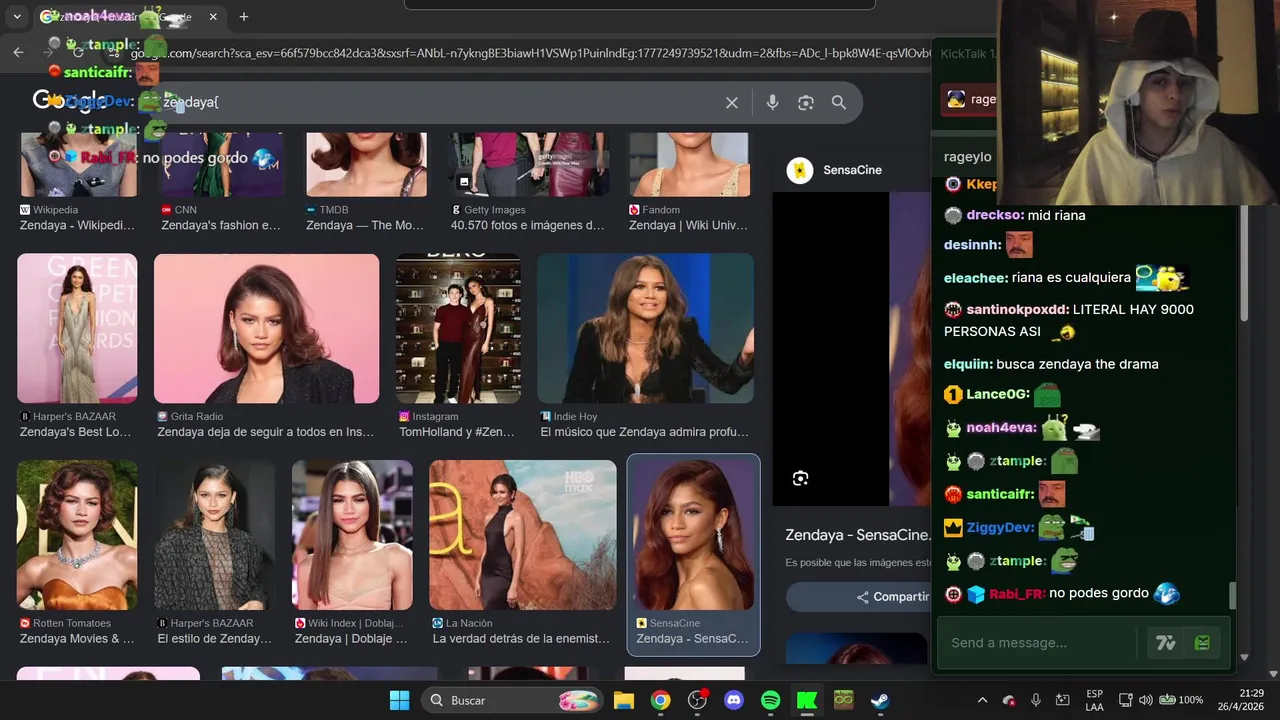Open the battery 100% indicator
This screenshot has width=1280, height=720.
[1181, 700]
